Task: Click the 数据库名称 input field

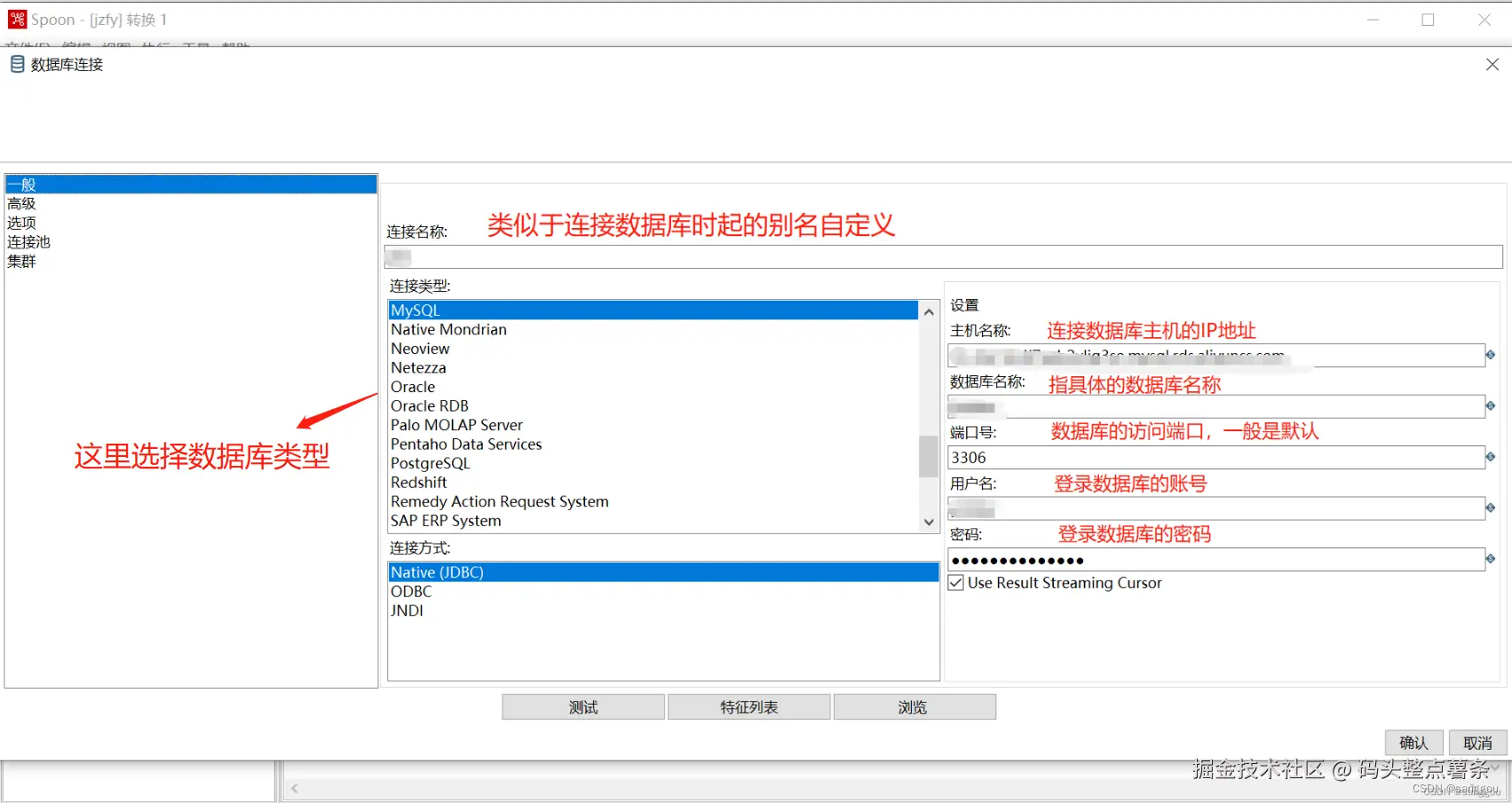Action: pos(1216,406)
